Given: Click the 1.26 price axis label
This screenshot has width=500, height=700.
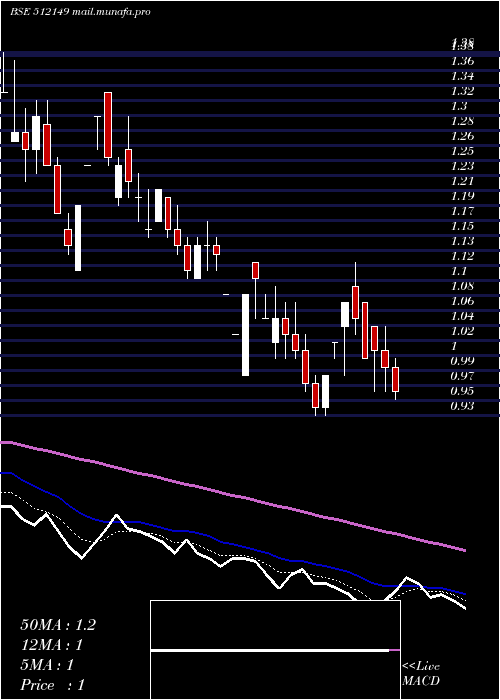Looking at the screenshot, I should [x=462, y=136].
